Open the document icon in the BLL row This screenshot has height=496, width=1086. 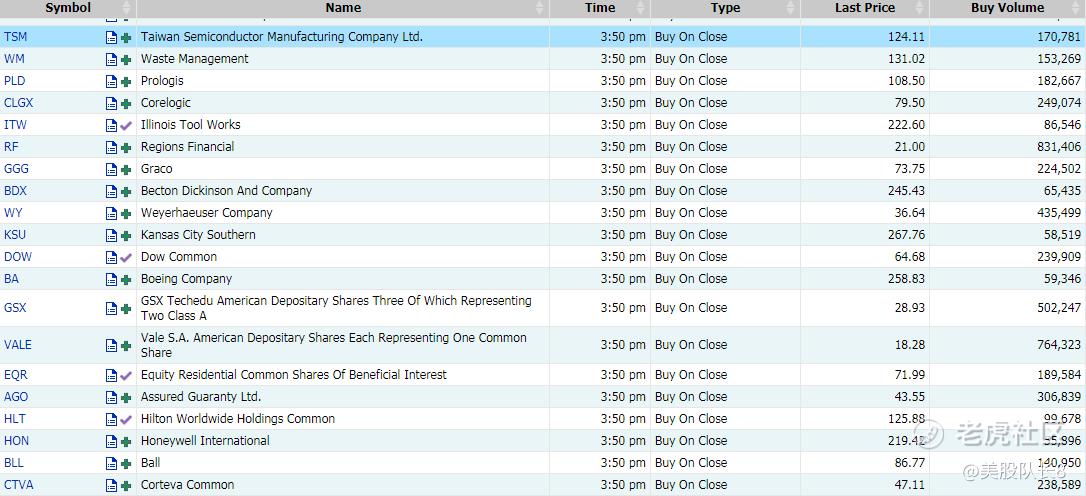click(x=112, y=464)
